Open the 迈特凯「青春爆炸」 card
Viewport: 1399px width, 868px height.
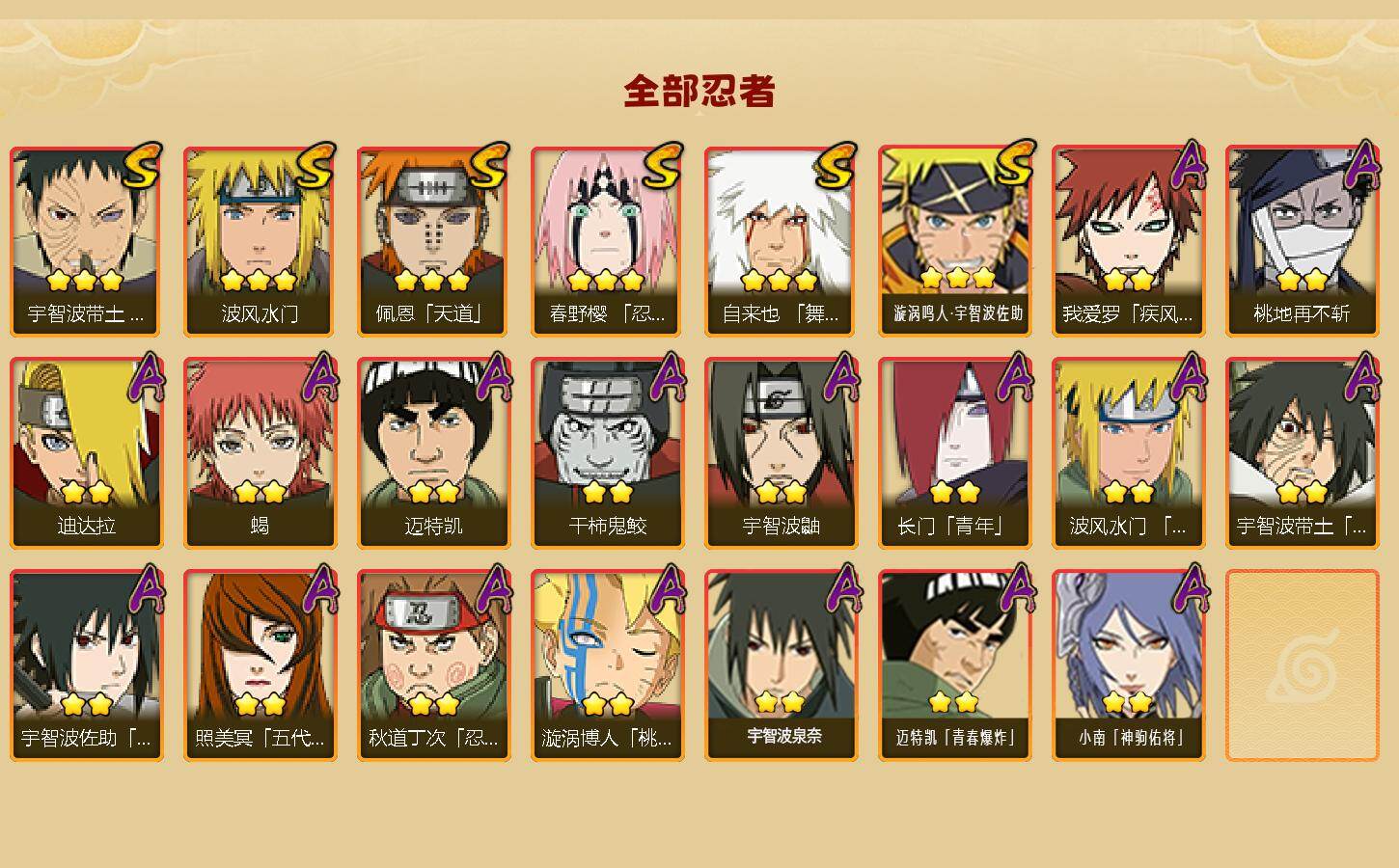pos(954,665)
